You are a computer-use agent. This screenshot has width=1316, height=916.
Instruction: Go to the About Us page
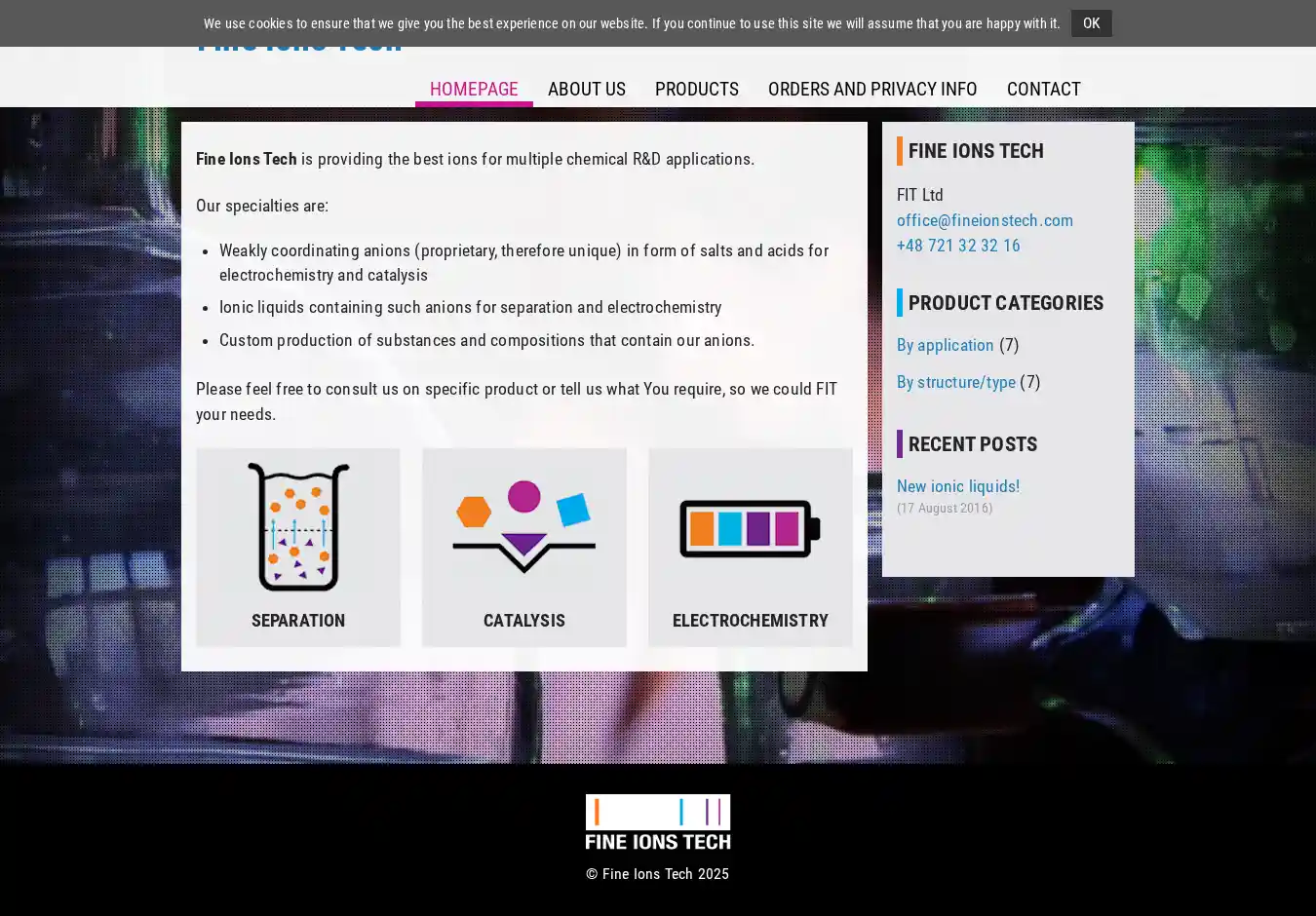pyautogui.click(x=587, y=89)
